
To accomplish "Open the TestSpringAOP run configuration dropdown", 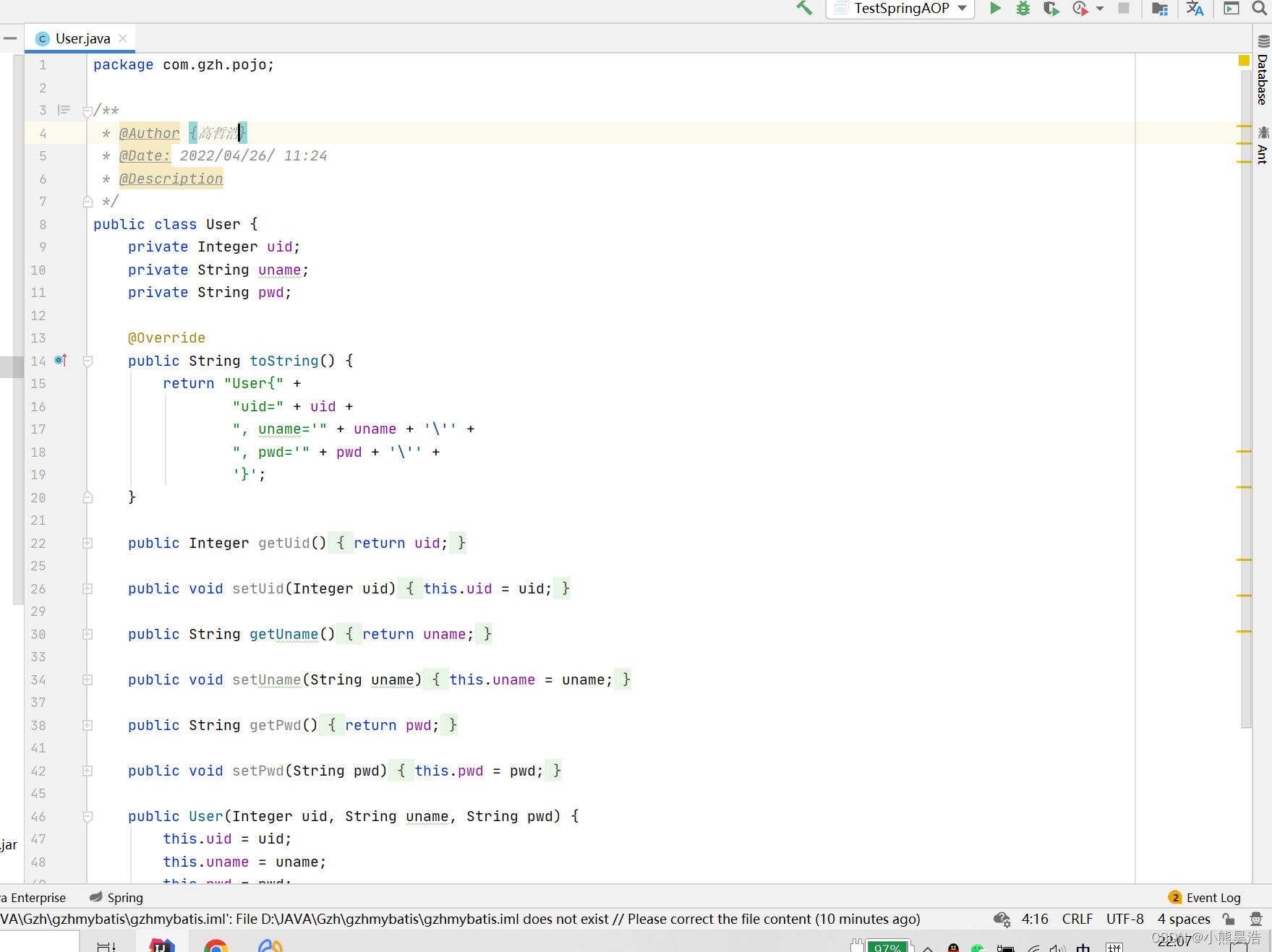I will [x=900, y=9].
